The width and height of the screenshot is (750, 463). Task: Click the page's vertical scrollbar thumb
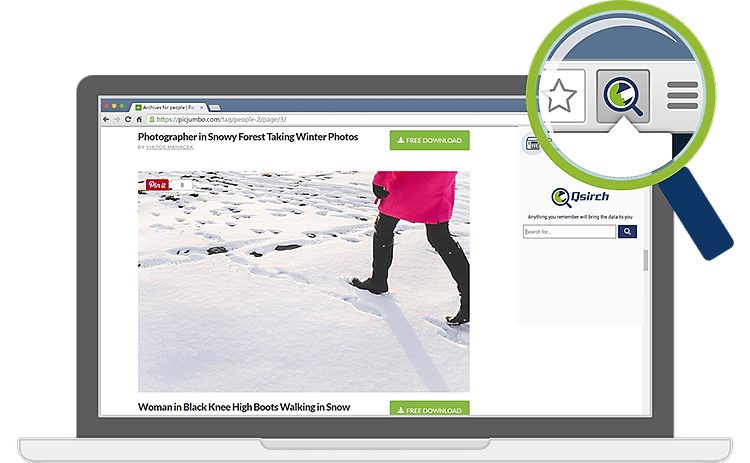(645, 260)
